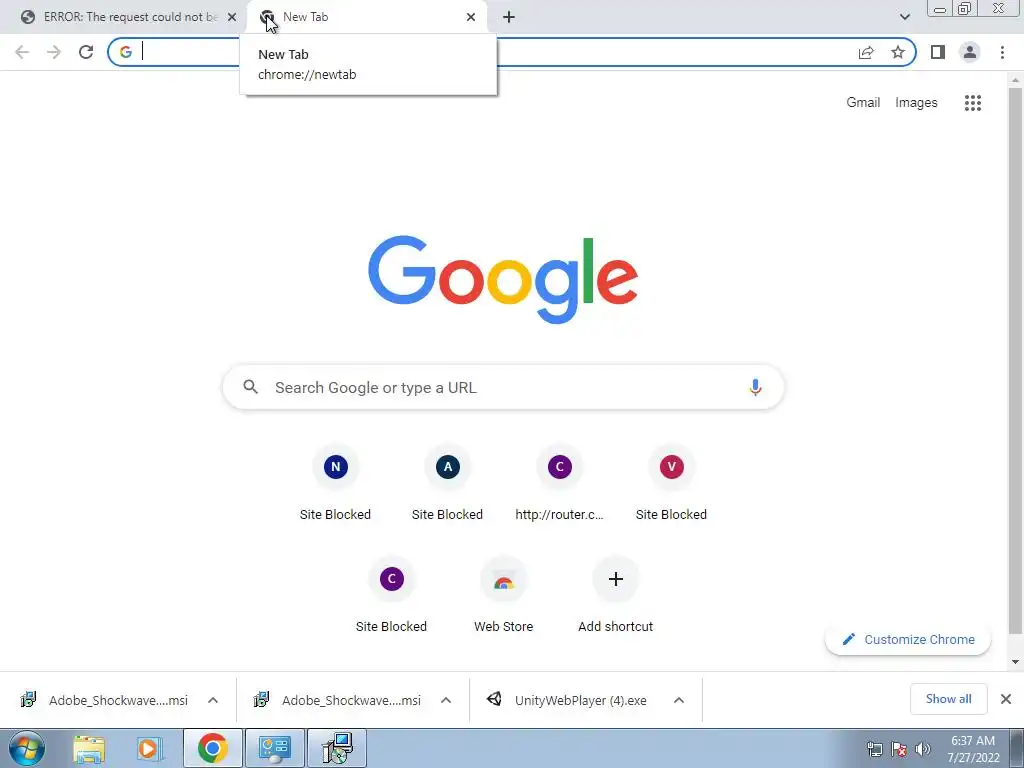Open the N Site Blocked shortcut
The width and height of the screenshot is (1024, 768).
[x=335, y=483]
